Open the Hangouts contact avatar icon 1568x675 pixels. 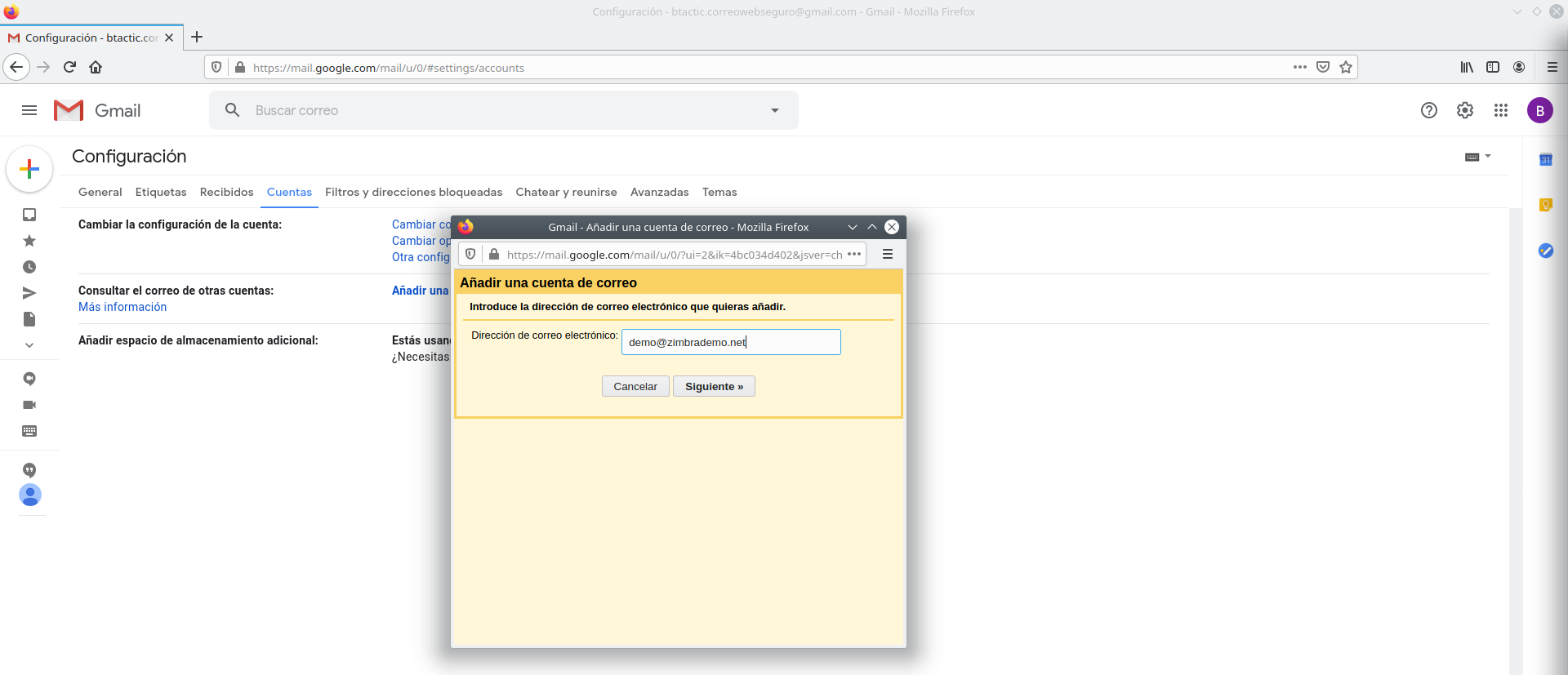click(x=30, y=495)
